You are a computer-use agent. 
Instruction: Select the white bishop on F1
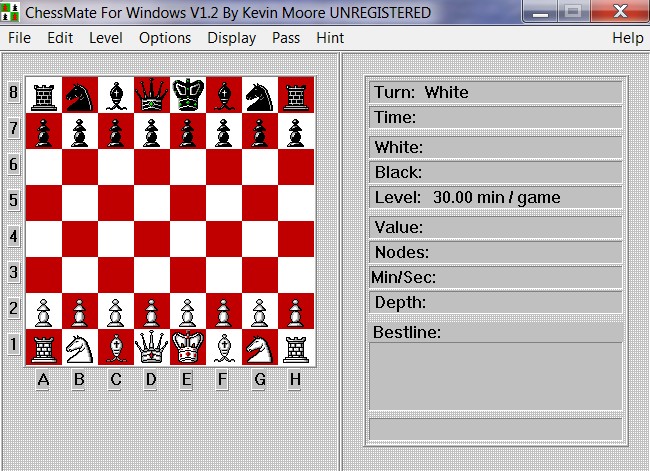click(224, 347)
